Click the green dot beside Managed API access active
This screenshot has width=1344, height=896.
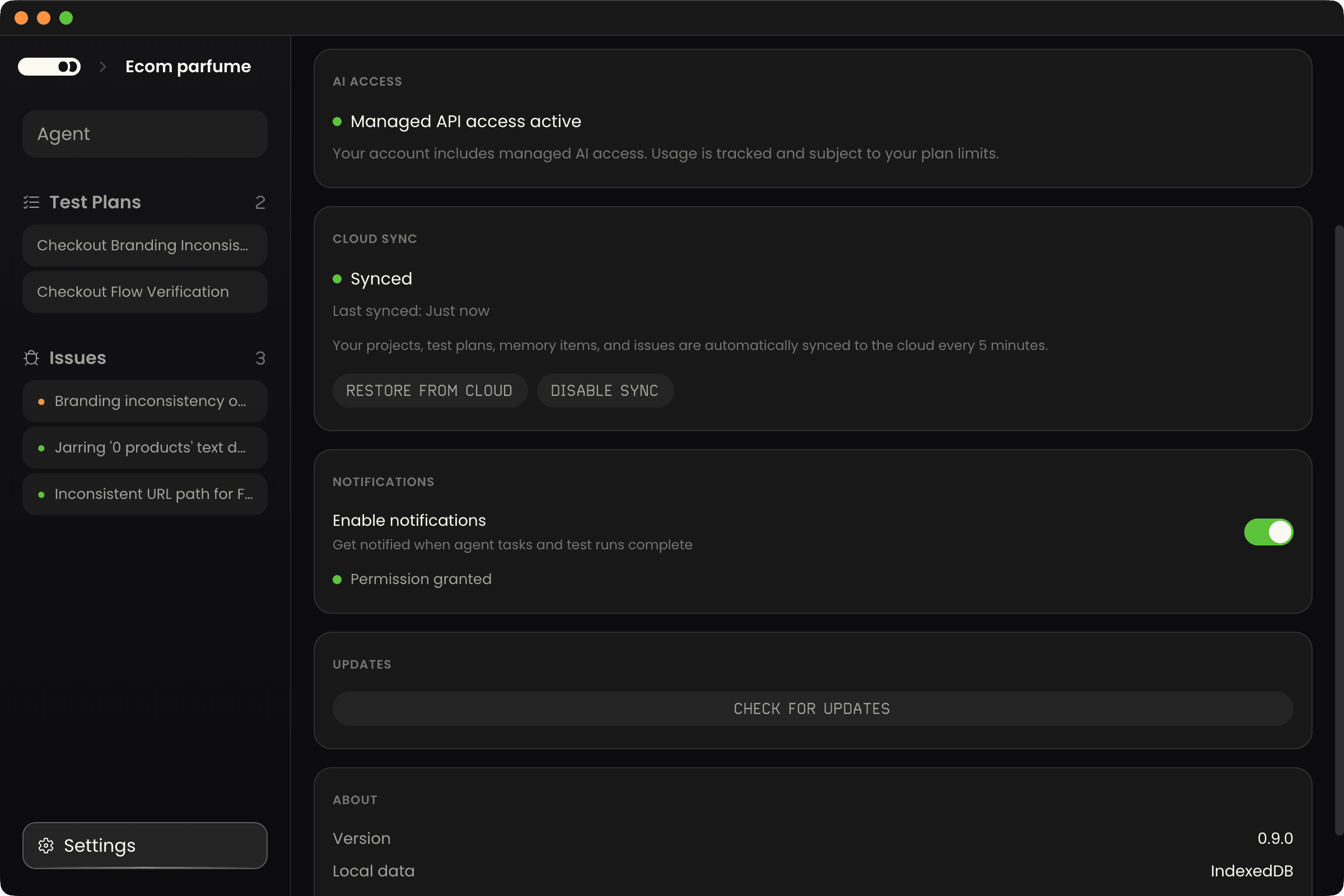(337, 121)
